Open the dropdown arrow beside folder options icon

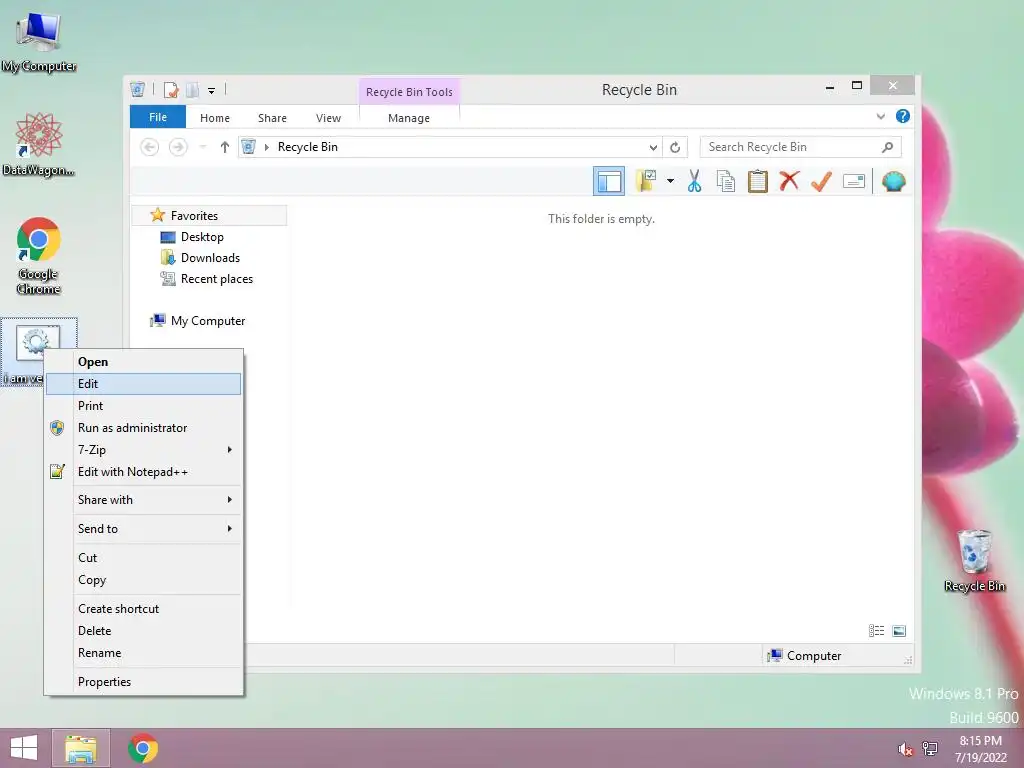(x=670, y=181)
